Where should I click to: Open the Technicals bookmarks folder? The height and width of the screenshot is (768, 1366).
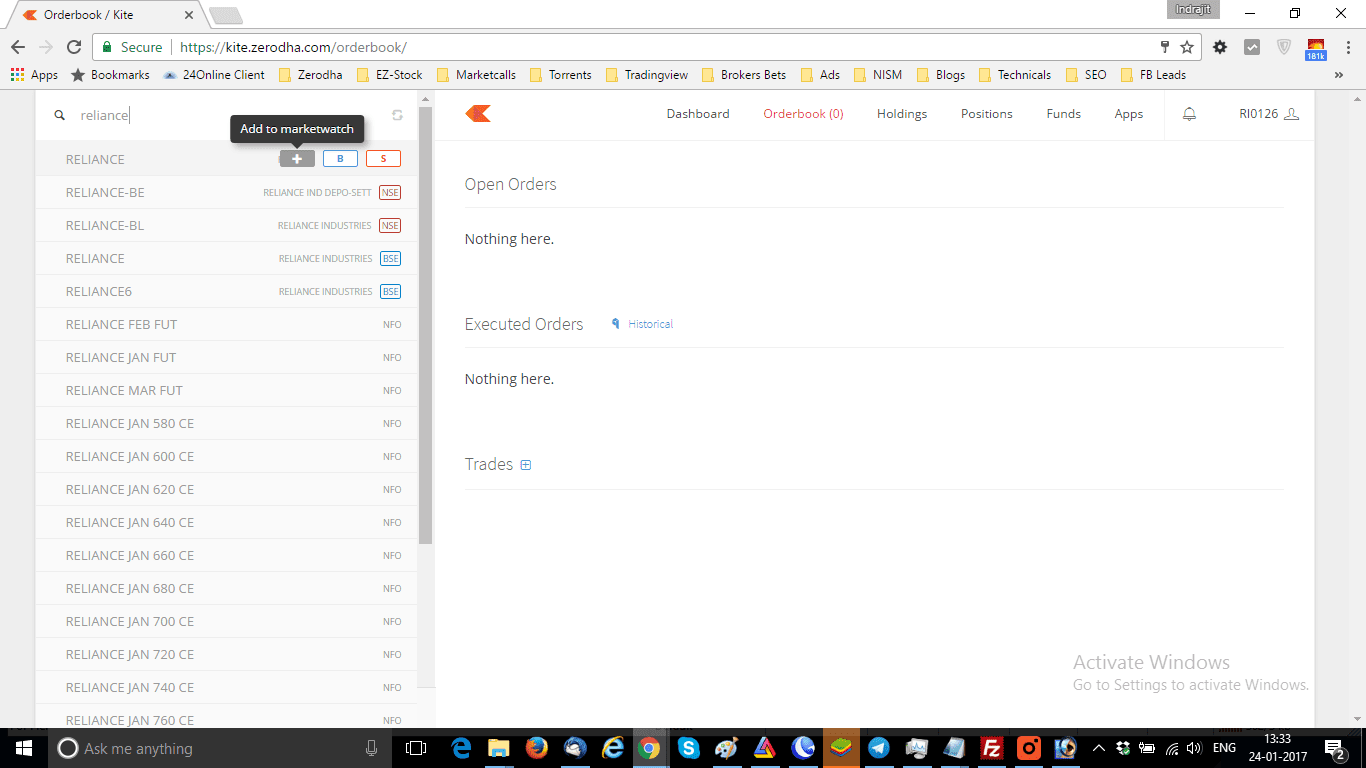coord(1014,75)
